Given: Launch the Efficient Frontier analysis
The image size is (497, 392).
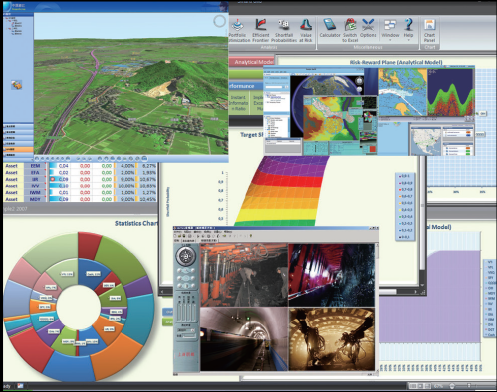Looking at the screenshot, I should point(260,30).
